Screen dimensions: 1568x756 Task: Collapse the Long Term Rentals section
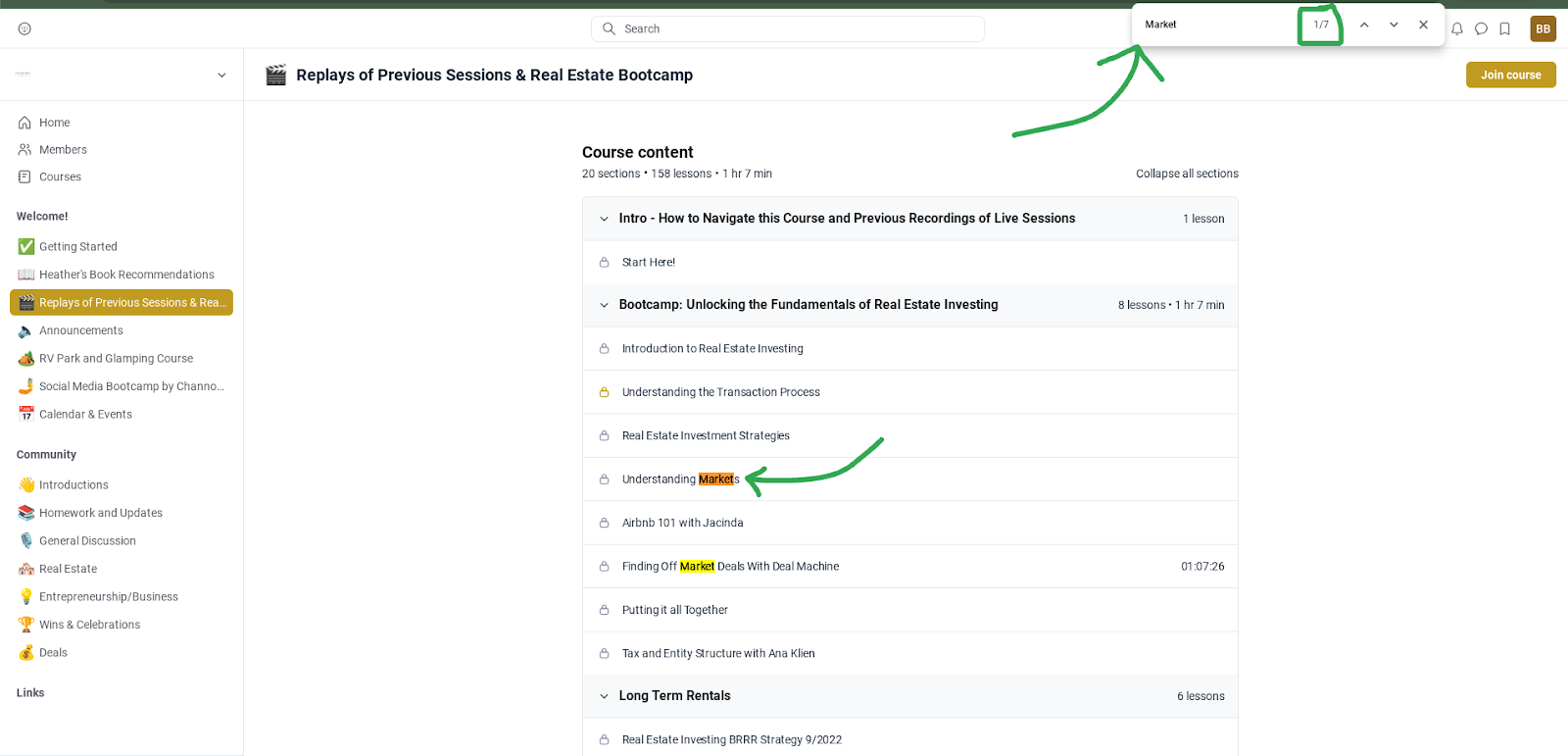point(910,696)
